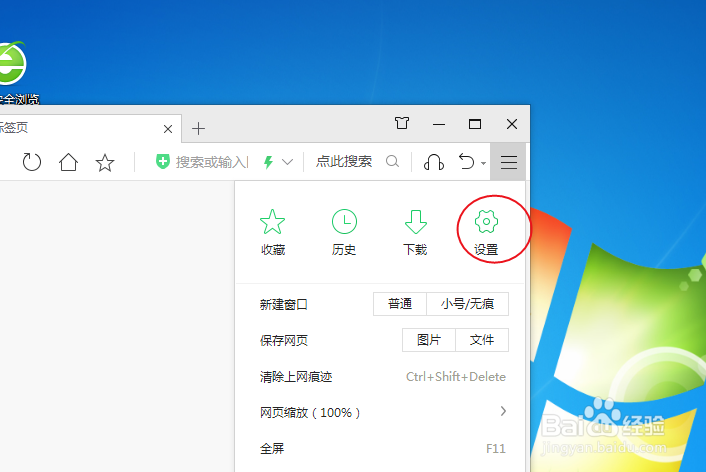Click the hamburger main menu button
Image resolution: width=706 pixels, height=472 pixels.
tap(509, 162)
